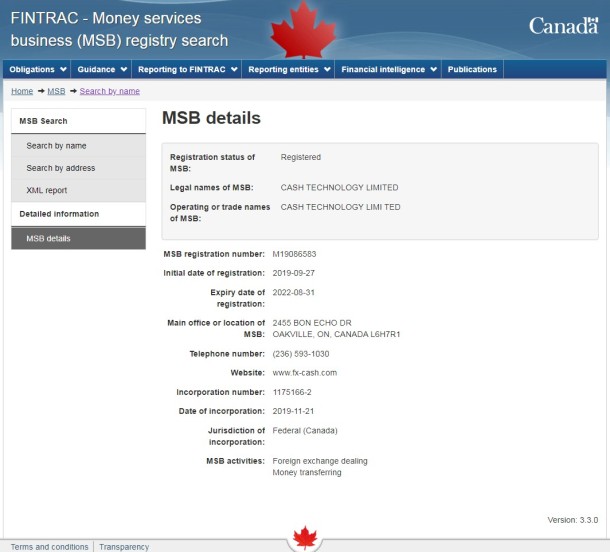Screen dimensions: 610x552
Task: Click the red maple leaf in header
Action: click(303, 30)
